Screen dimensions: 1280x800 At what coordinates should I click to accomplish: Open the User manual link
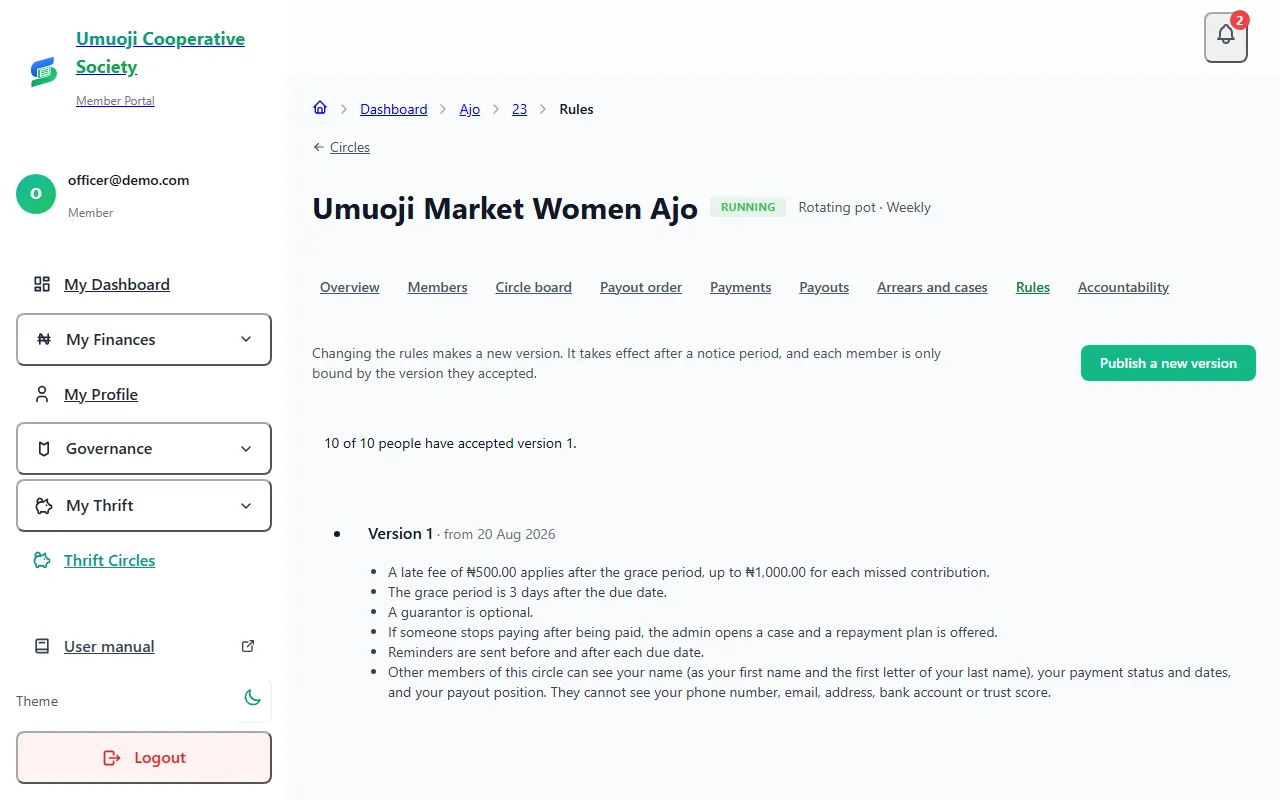[x=109, y=646]
